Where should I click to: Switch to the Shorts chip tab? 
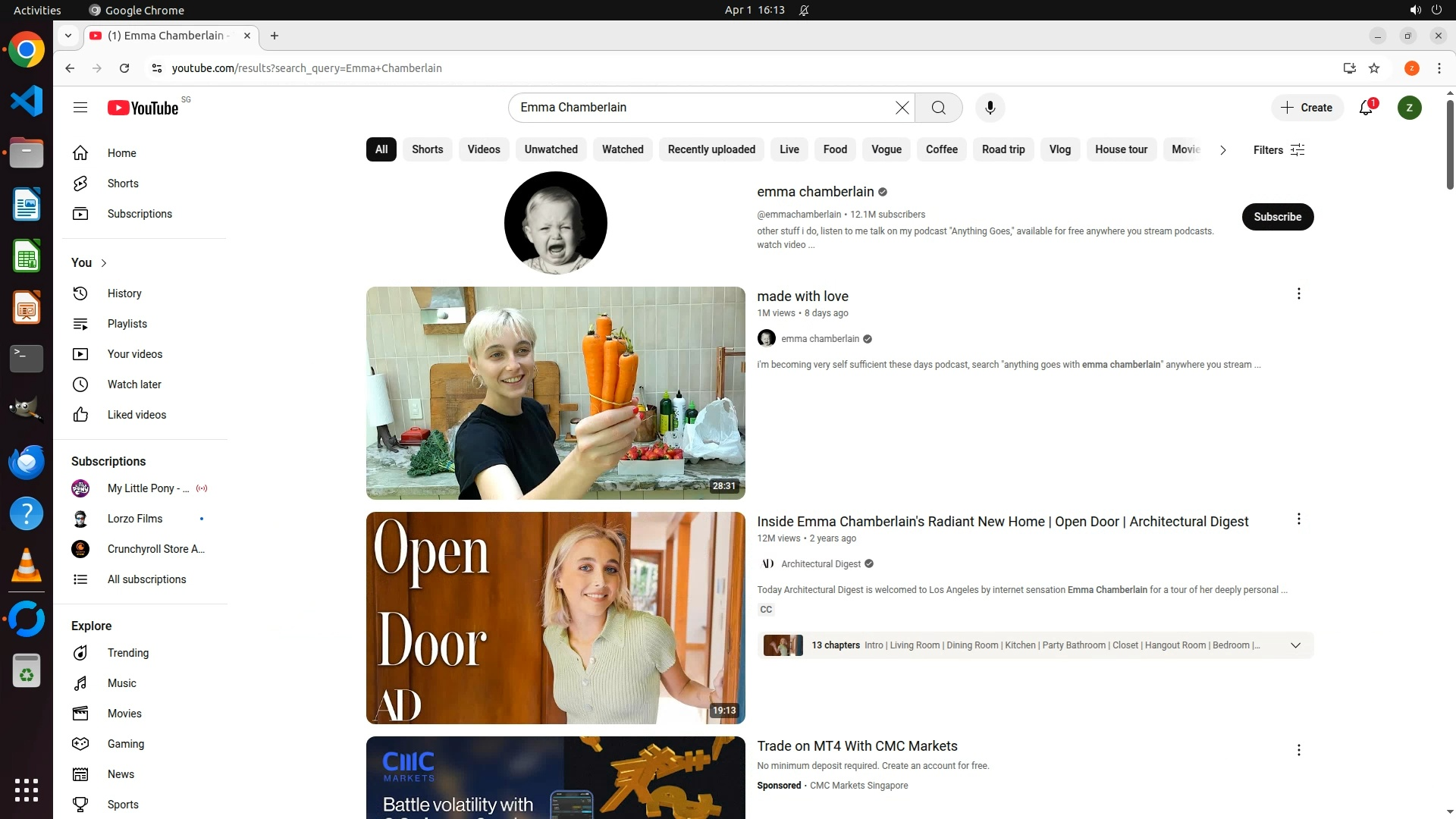(x=427, y=149)
